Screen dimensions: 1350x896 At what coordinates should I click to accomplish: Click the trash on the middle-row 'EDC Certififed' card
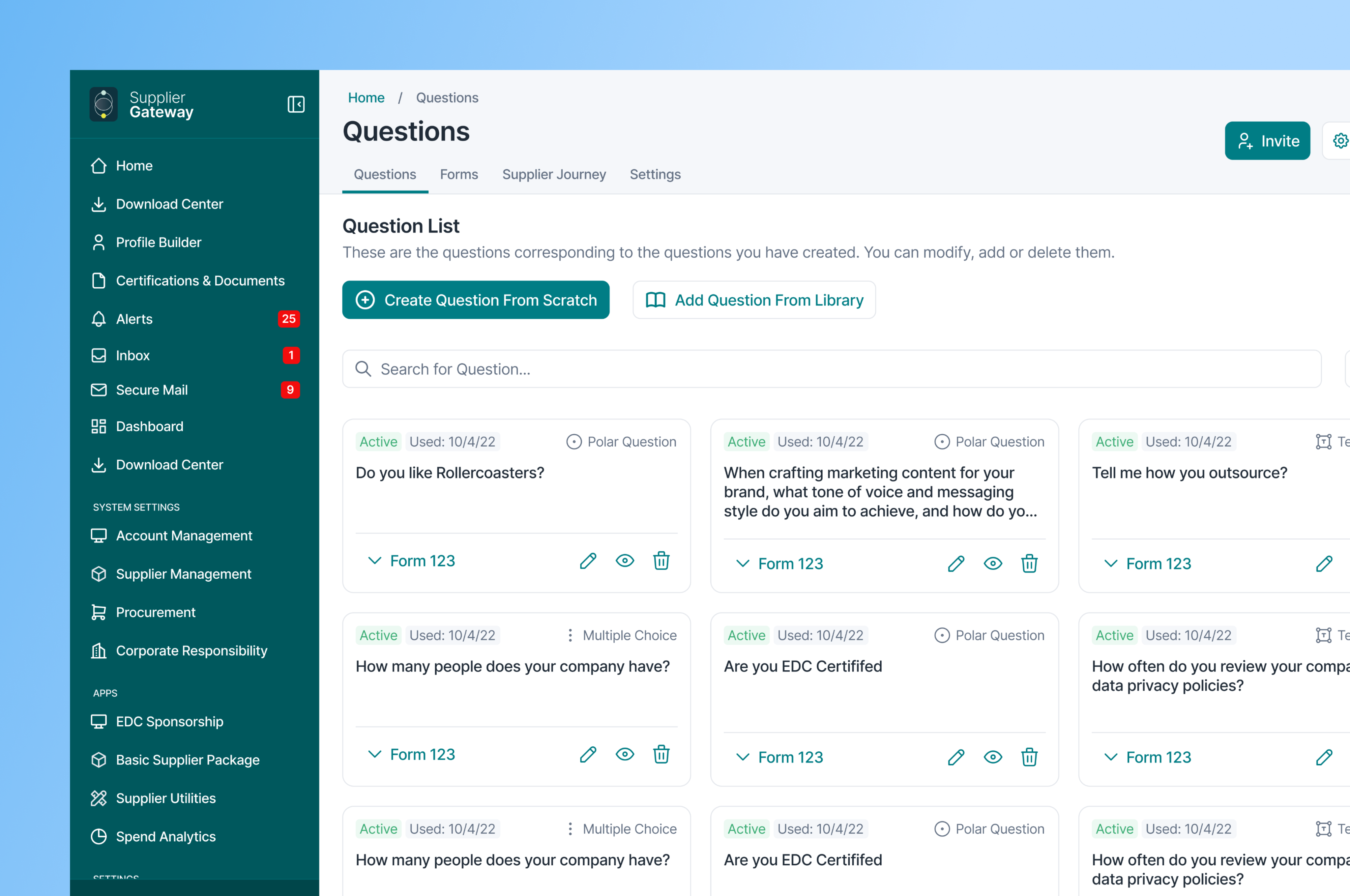pos(1029,757)
